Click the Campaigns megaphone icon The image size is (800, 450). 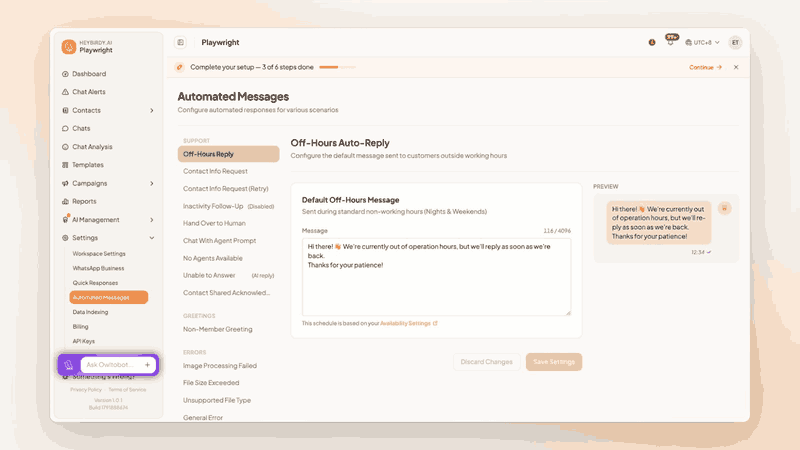pyautogui.click(x=65, y=183)
